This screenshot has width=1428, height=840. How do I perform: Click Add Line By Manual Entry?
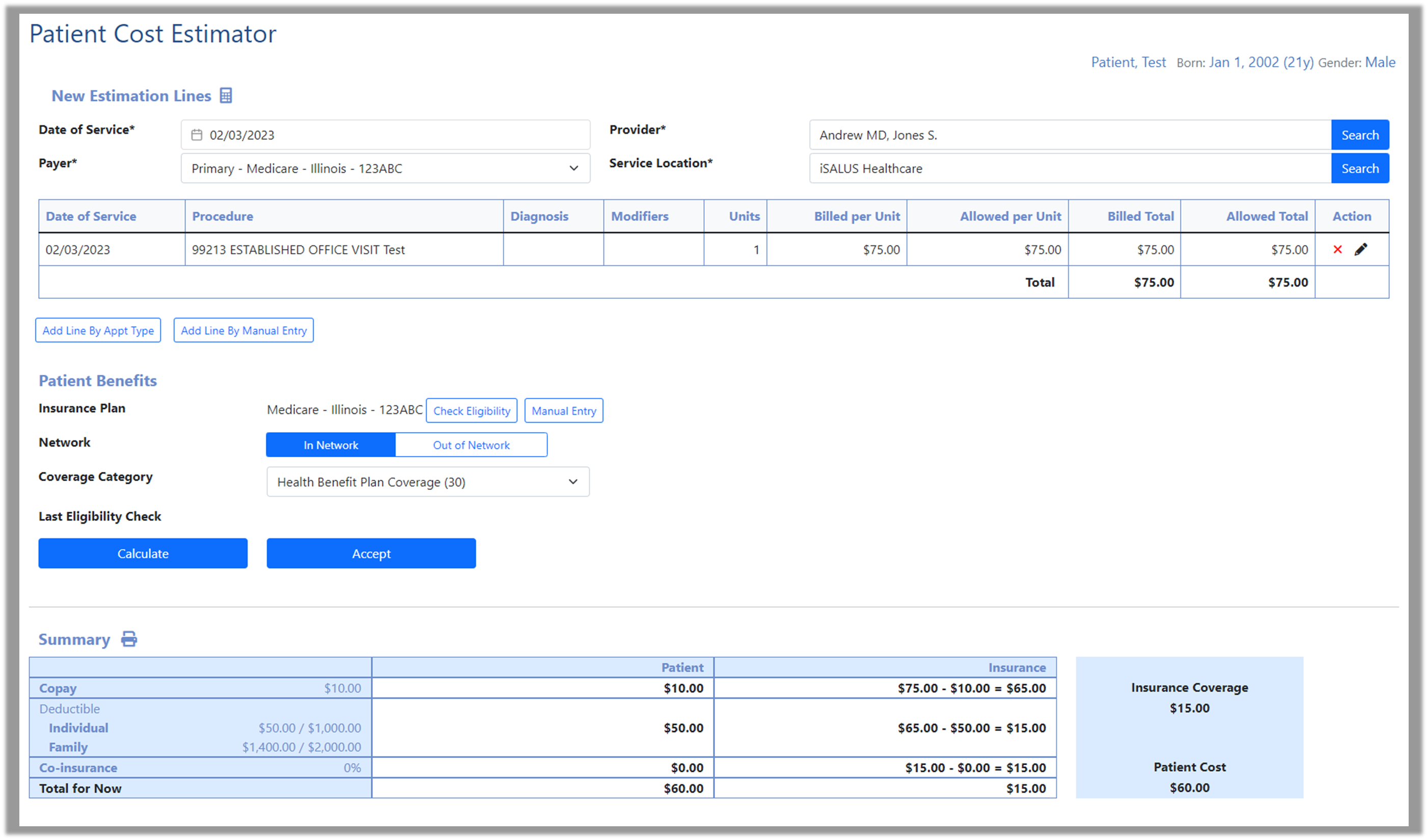tap(243, 330)
